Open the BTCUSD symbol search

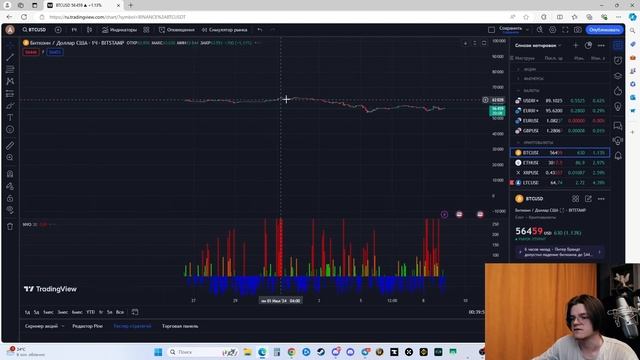click(x=35, y=30)
